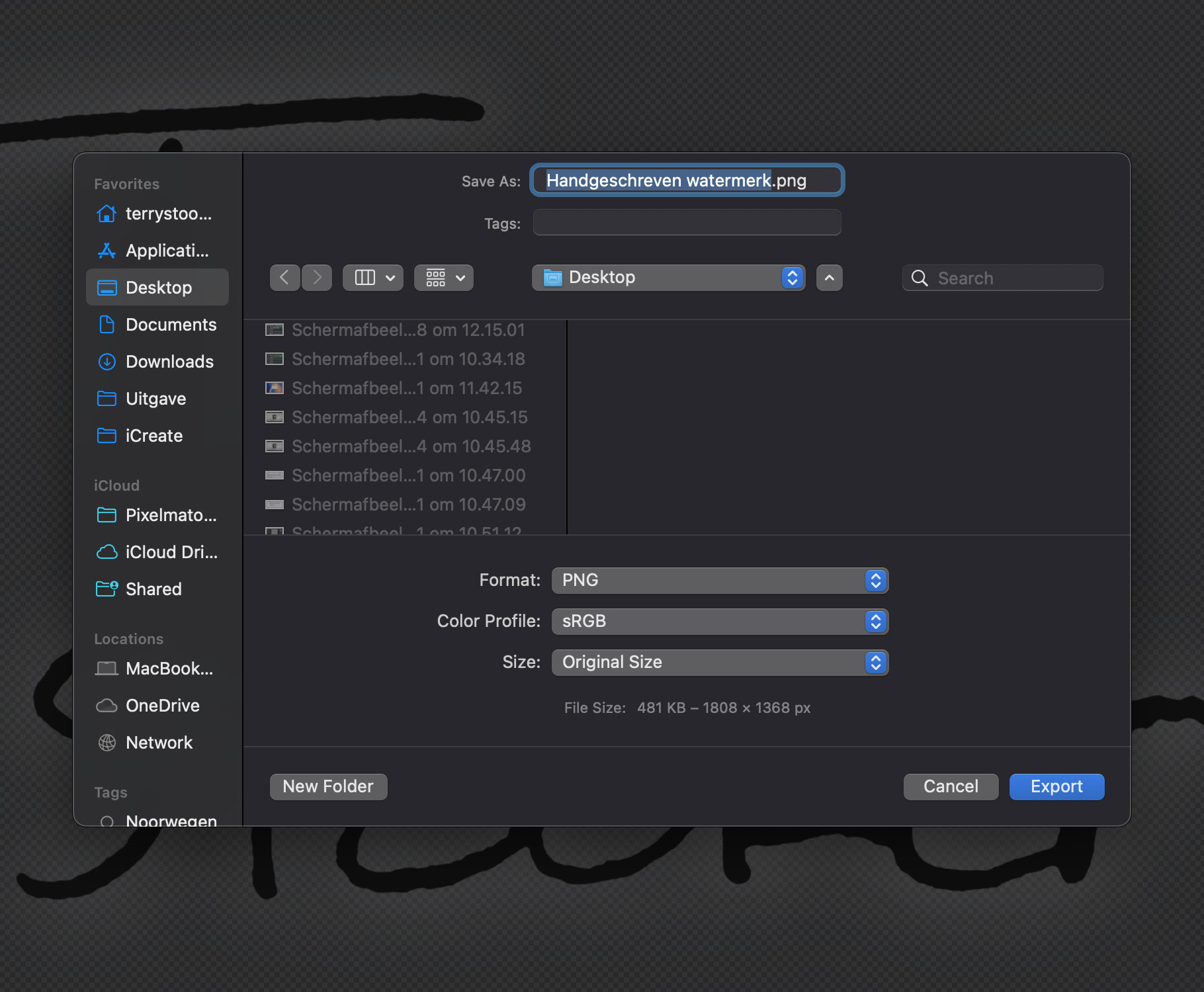This screenshot has width=1204, height=992.
Task: Open the Color Profile sRGB dropdown
Action: click(x=720, y=622)
